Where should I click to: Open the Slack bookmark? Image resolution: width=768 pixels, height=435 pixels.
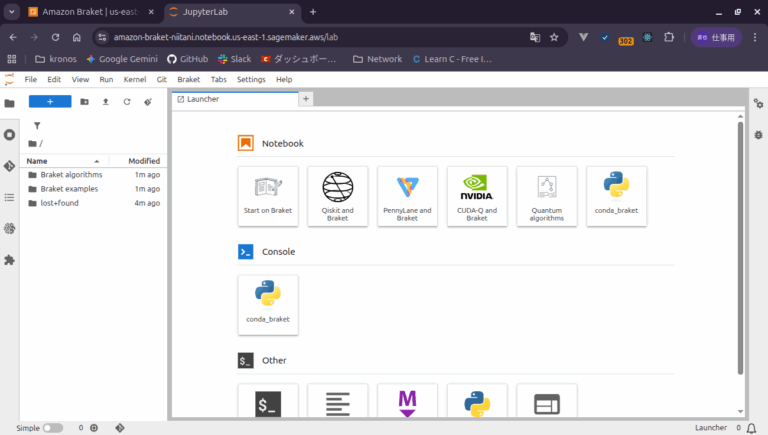pos(235,59)
